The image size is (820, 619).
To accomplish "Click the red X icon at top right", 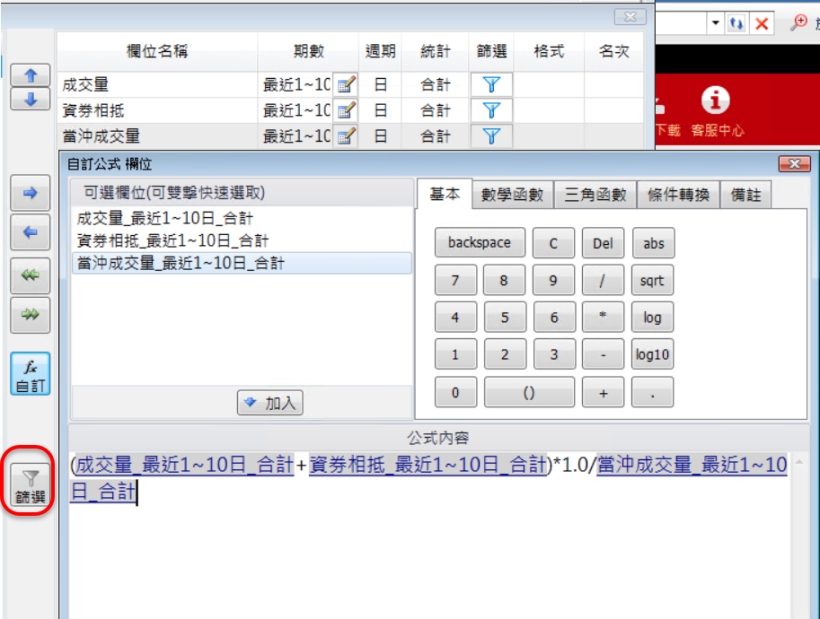I will [759, 22].
